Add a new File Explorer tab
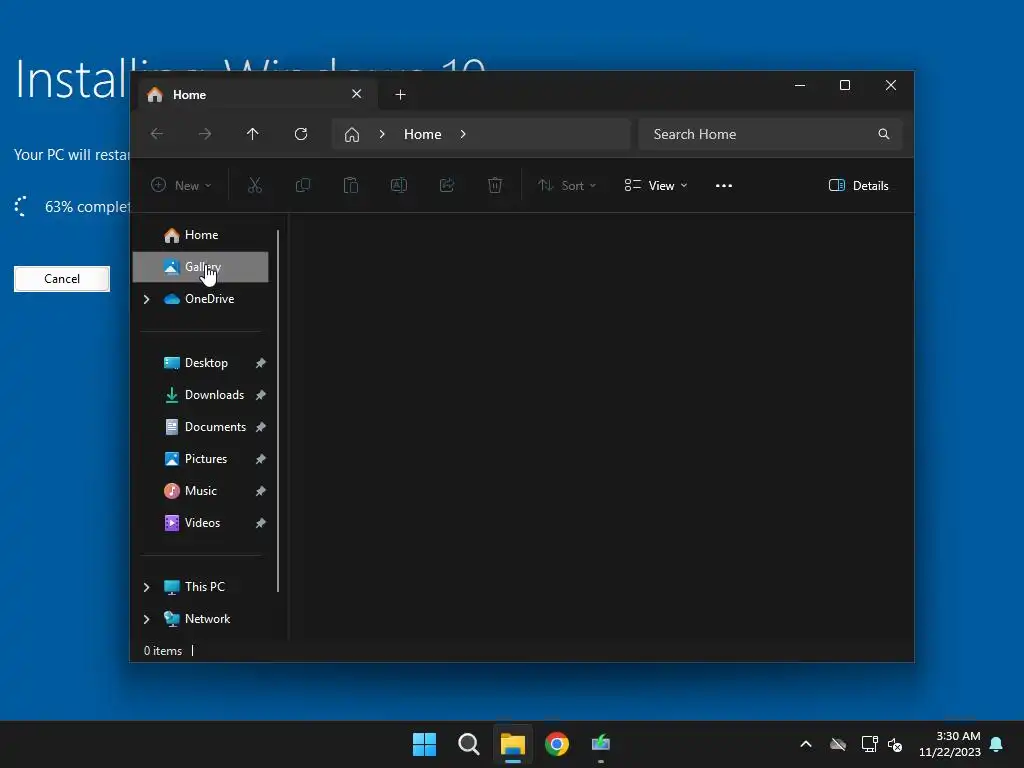 [400, 95]
